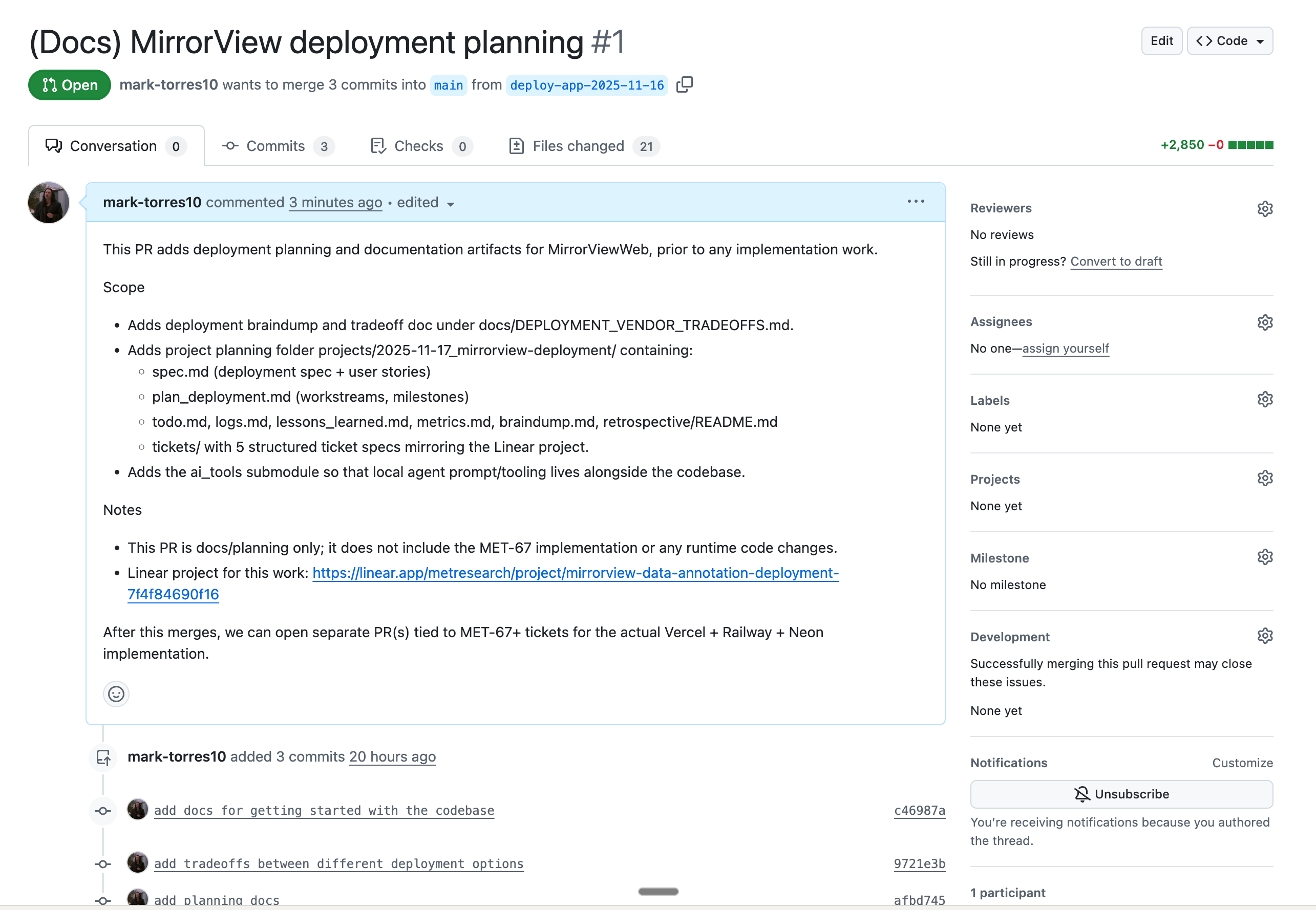
Task: Click the Edit button on the PR title
Action: (x=1161, y=40)
